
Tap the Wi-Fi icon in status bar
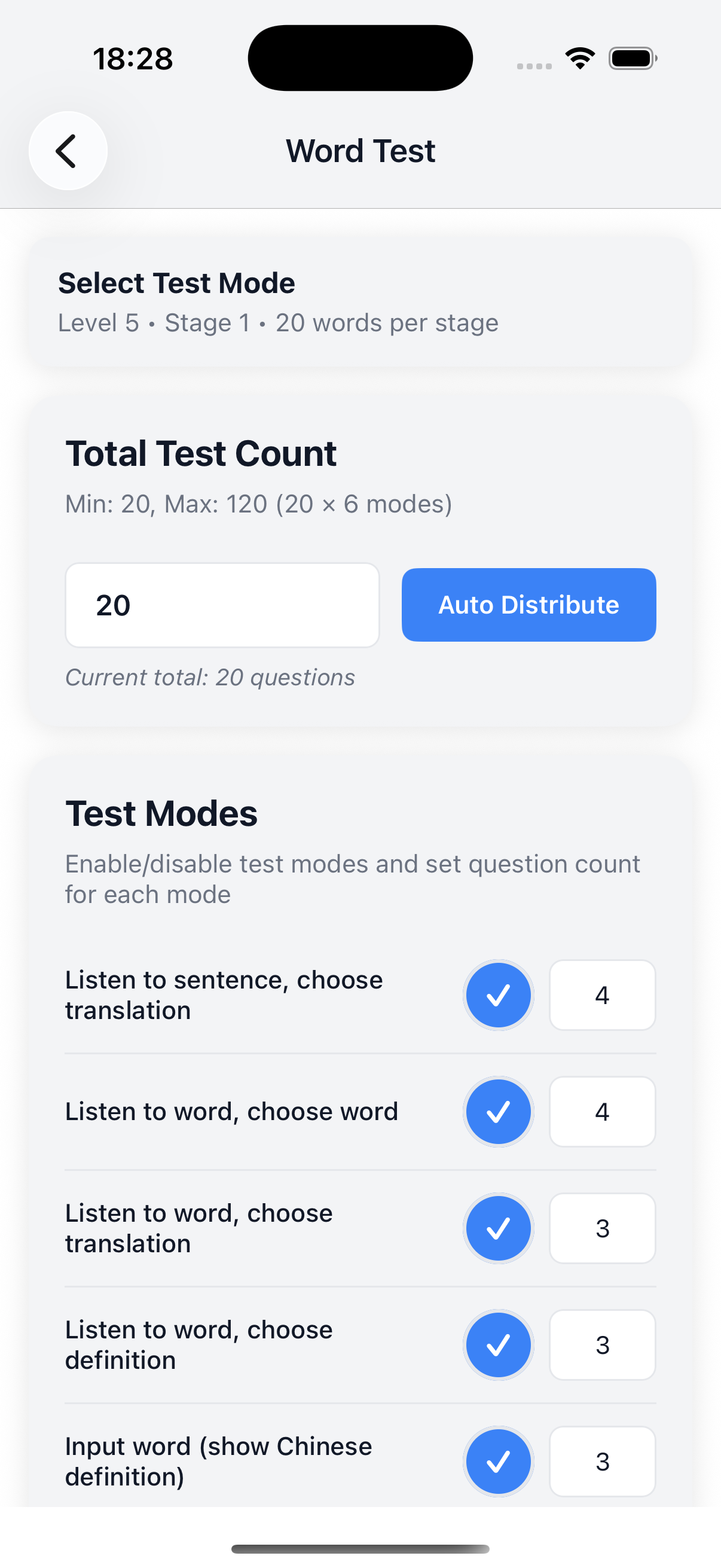coord(579,57)
